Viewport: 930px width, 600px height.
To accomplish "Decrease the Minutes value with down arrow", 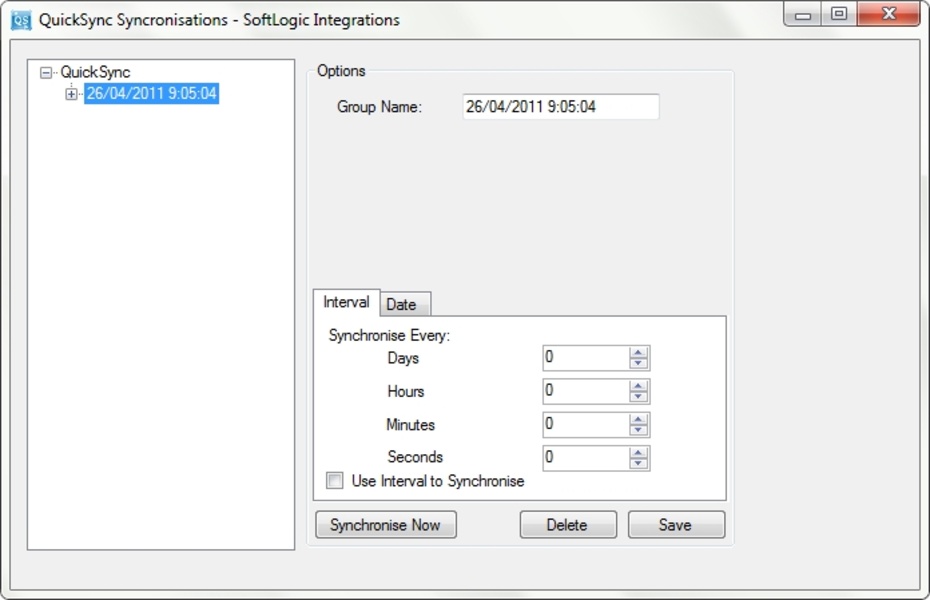I will 638,429.
